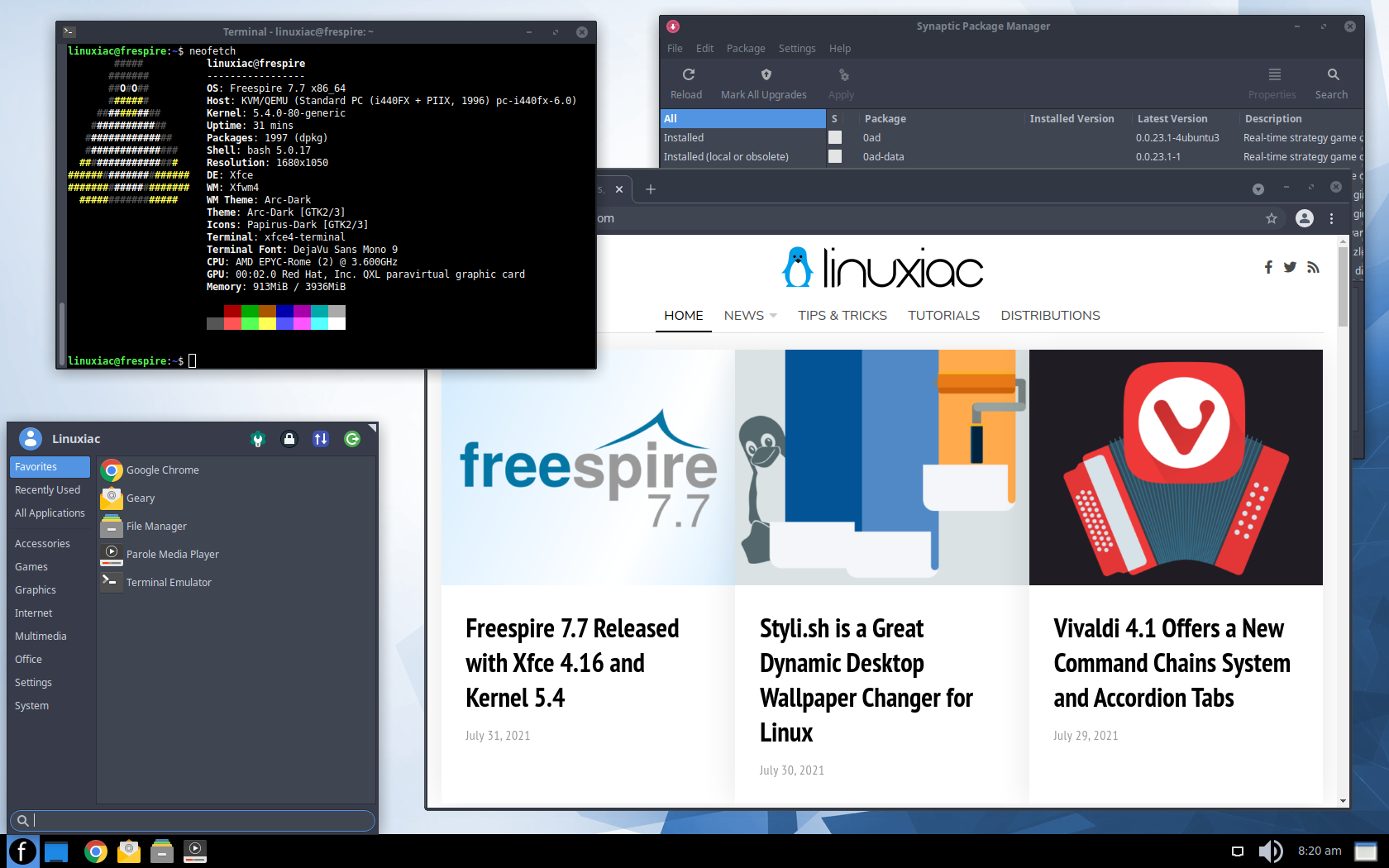Open Properties in Synaptic toolbar

pos(1272,84)
